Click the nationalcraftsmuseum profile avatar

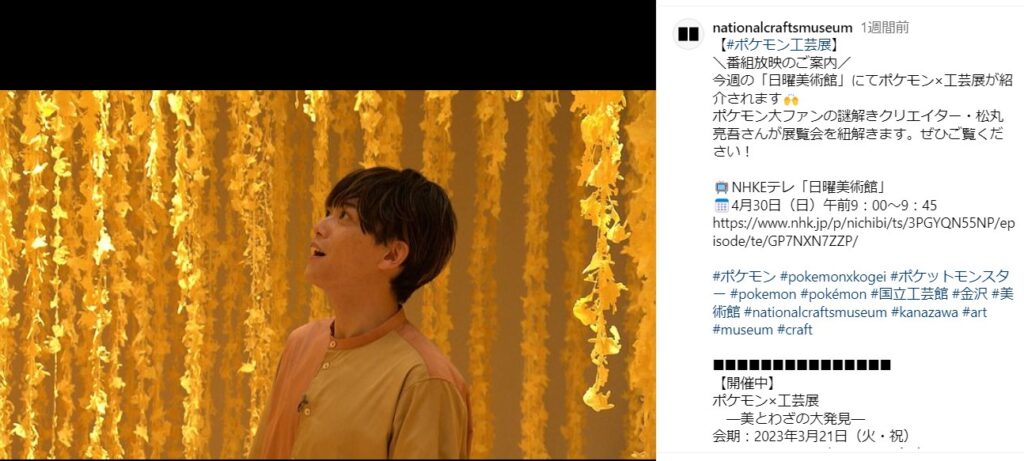click(688, 35)
